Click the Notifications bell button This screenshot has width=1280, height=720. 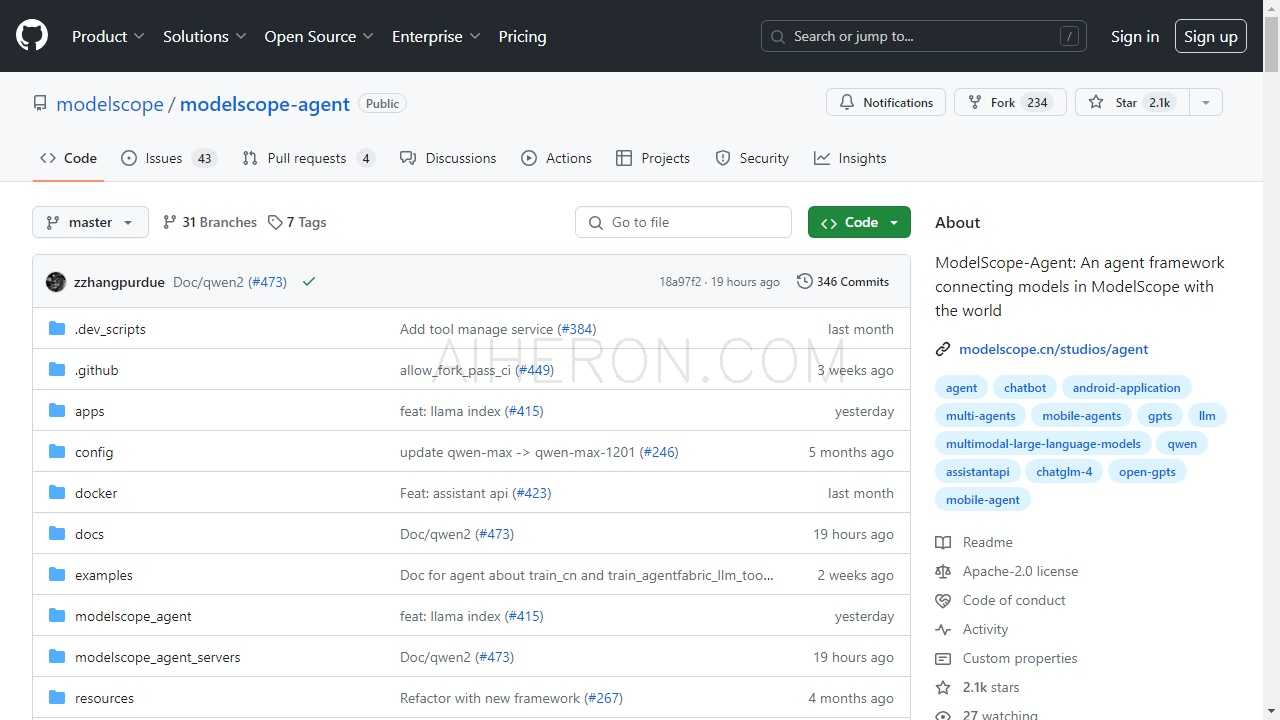tap(886, 102)
